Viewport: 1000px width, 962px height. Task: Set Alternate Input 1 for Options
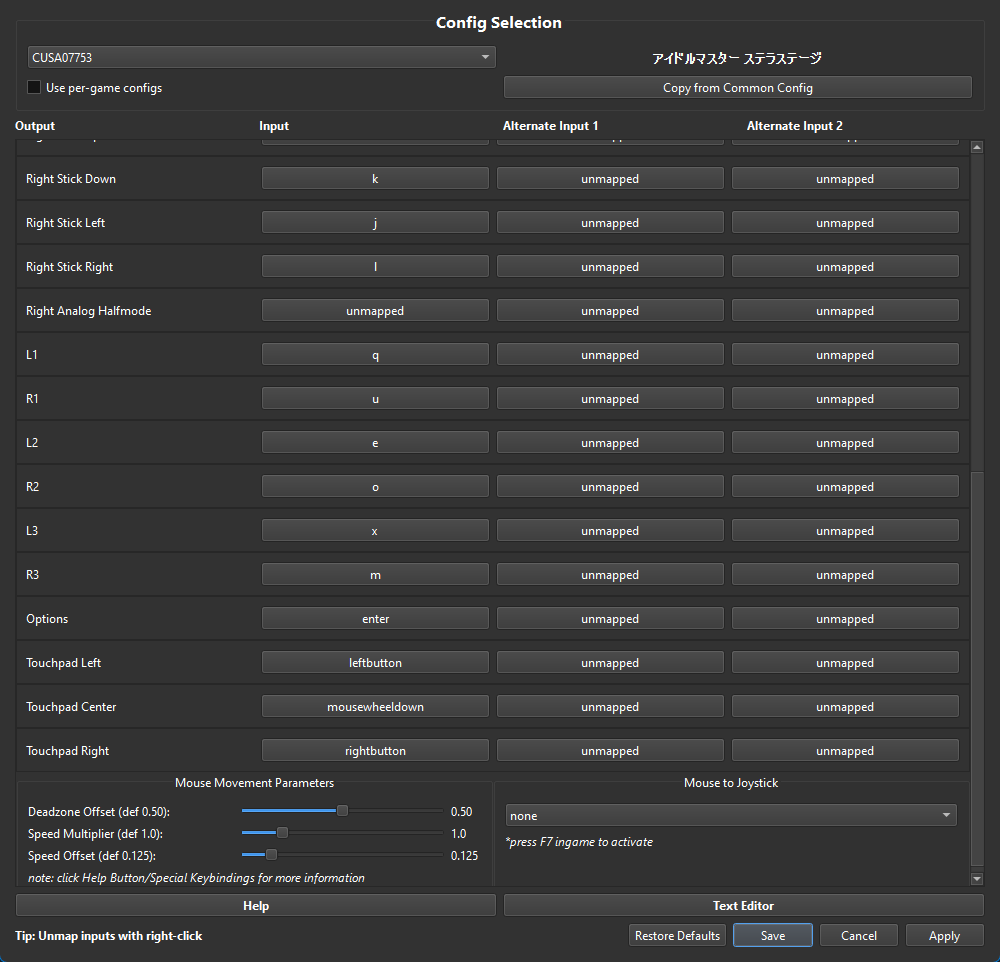610,619
